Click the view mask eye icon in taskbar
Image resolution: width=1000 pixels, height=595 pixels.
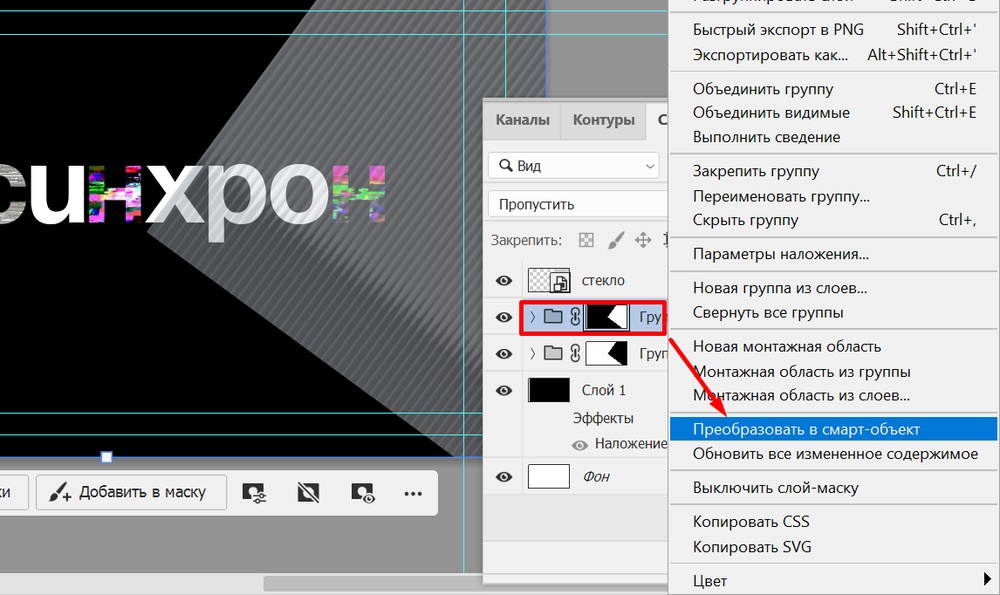[x=361, y=492]
